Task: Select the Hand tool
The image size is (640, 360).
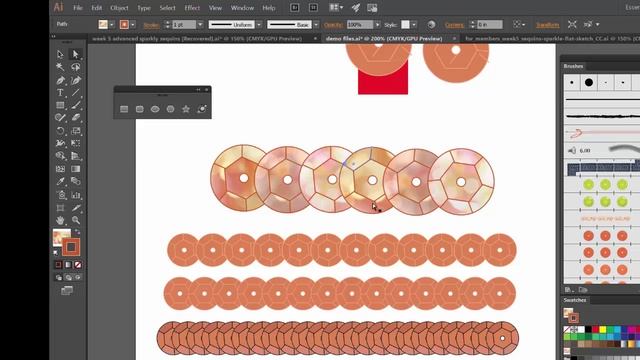Action: [60, 220]
